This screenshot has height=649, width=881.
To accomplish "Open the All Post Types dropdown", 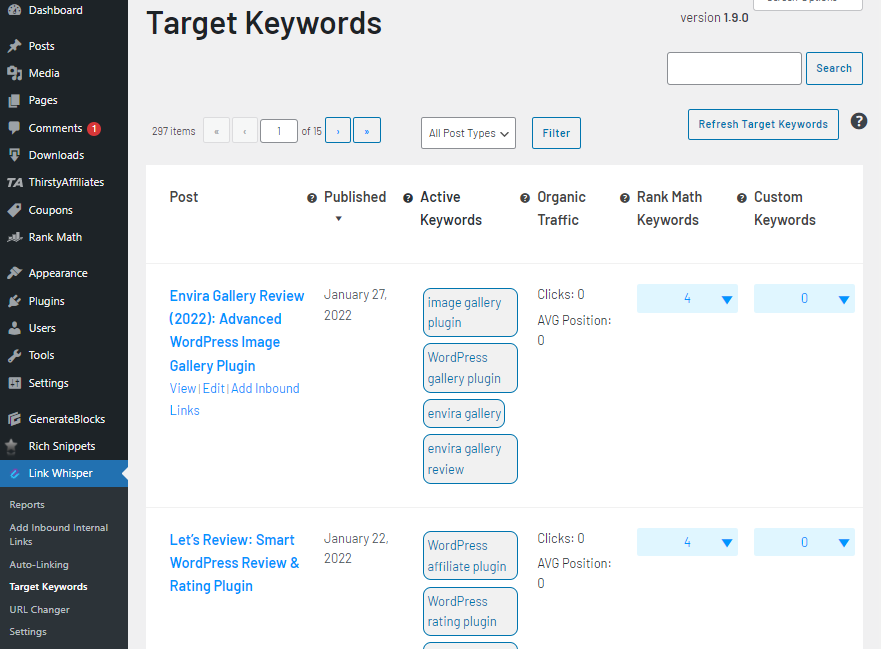I will pos(468,132).
